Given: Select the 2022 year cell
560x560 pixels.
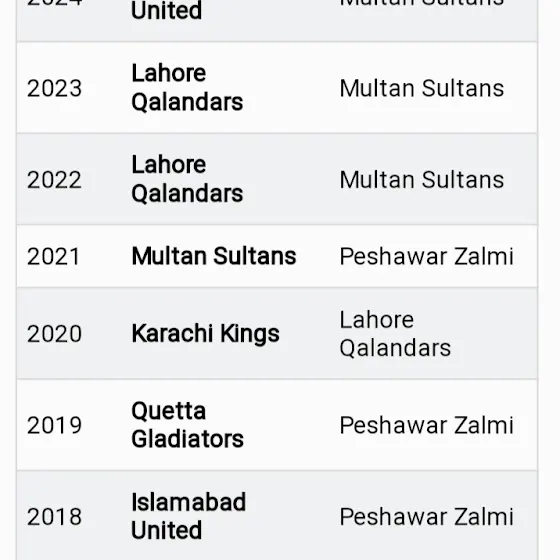Looking at the screenshot, I should point(54,180).
